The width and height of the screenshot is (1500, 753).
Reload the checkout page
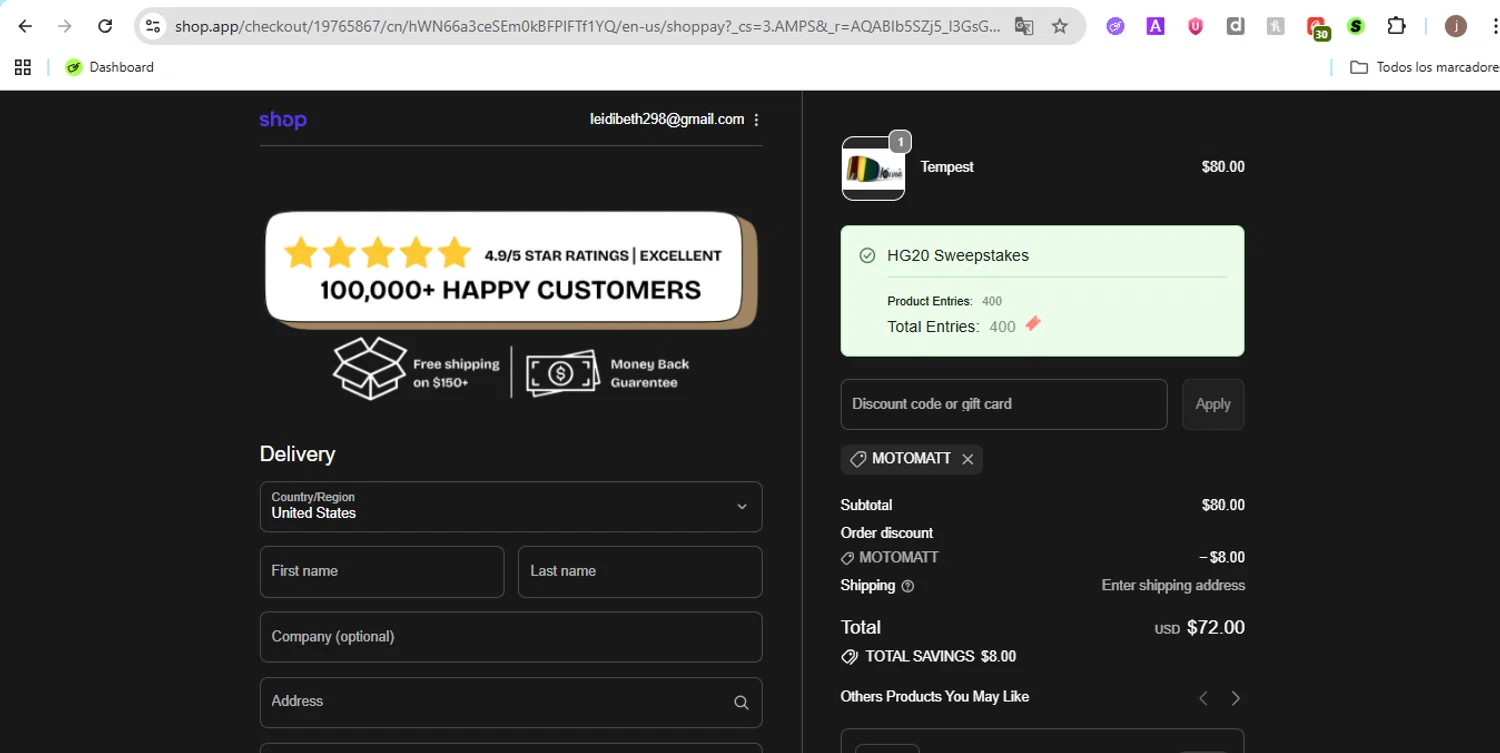(x=105, y=27)
